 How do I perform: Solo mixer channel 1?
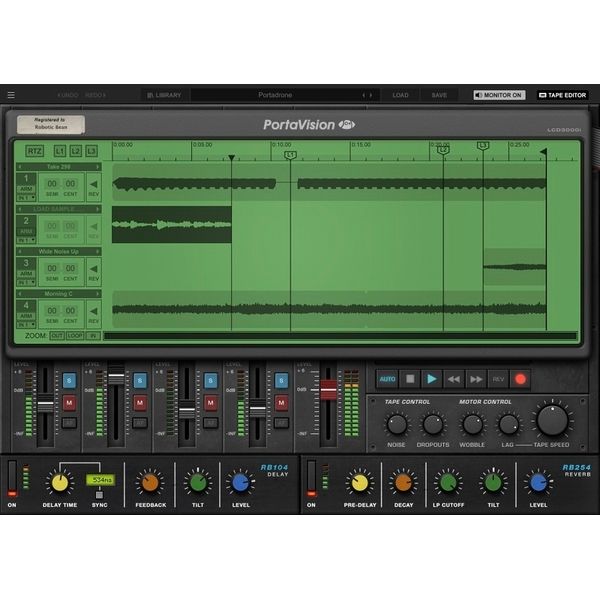69,380
